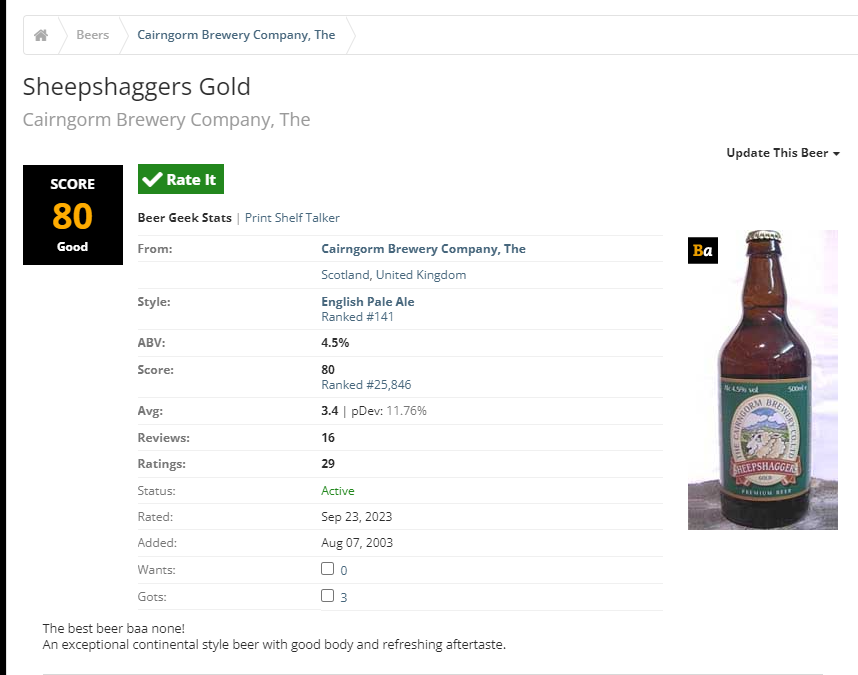Click the pDev value 11.76%
858x675 pixels.
tap(407, 411)
